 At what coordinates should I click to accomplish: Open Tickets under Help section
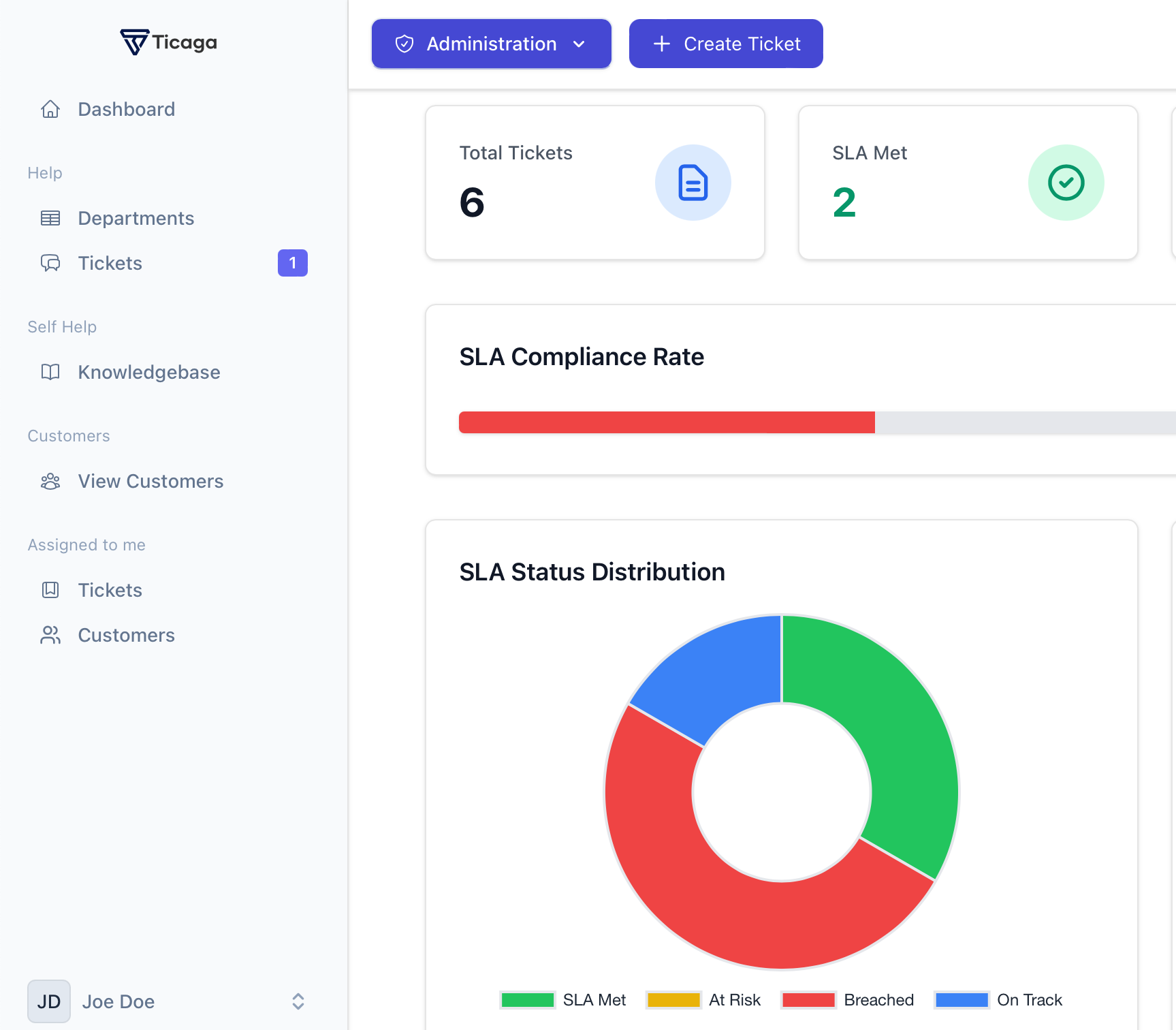pos(110,263)
